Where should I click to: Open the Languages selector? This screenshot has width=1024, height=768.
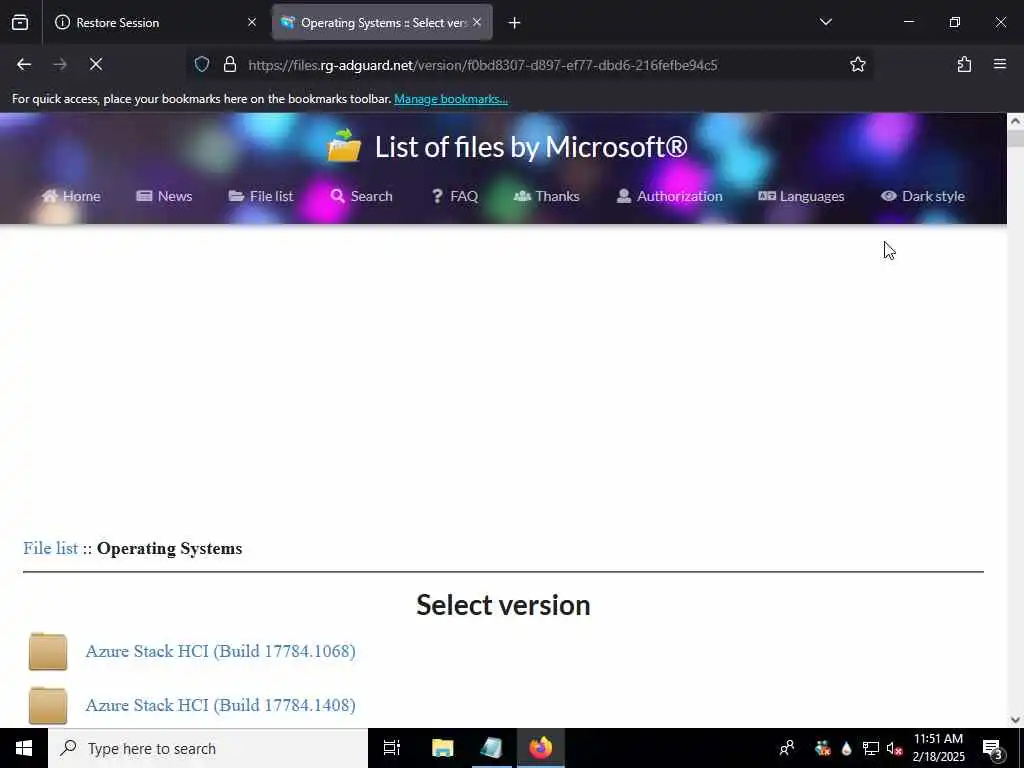click(801, 196)
